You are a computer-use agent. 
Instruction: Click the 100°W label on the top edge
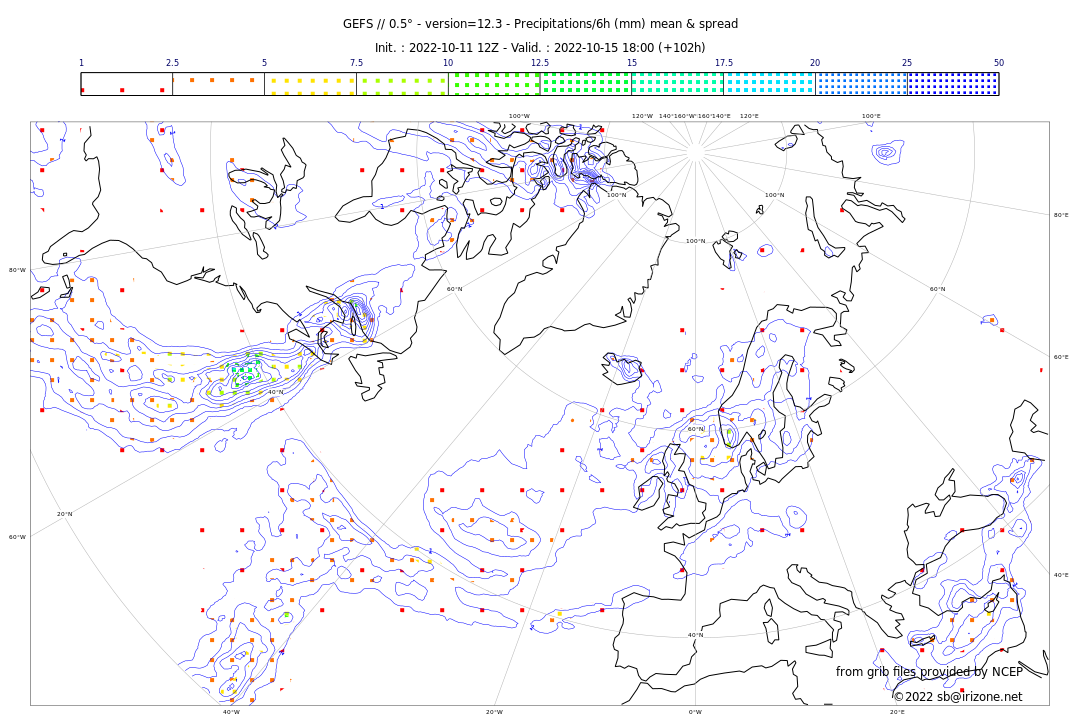tap(519, 116)
